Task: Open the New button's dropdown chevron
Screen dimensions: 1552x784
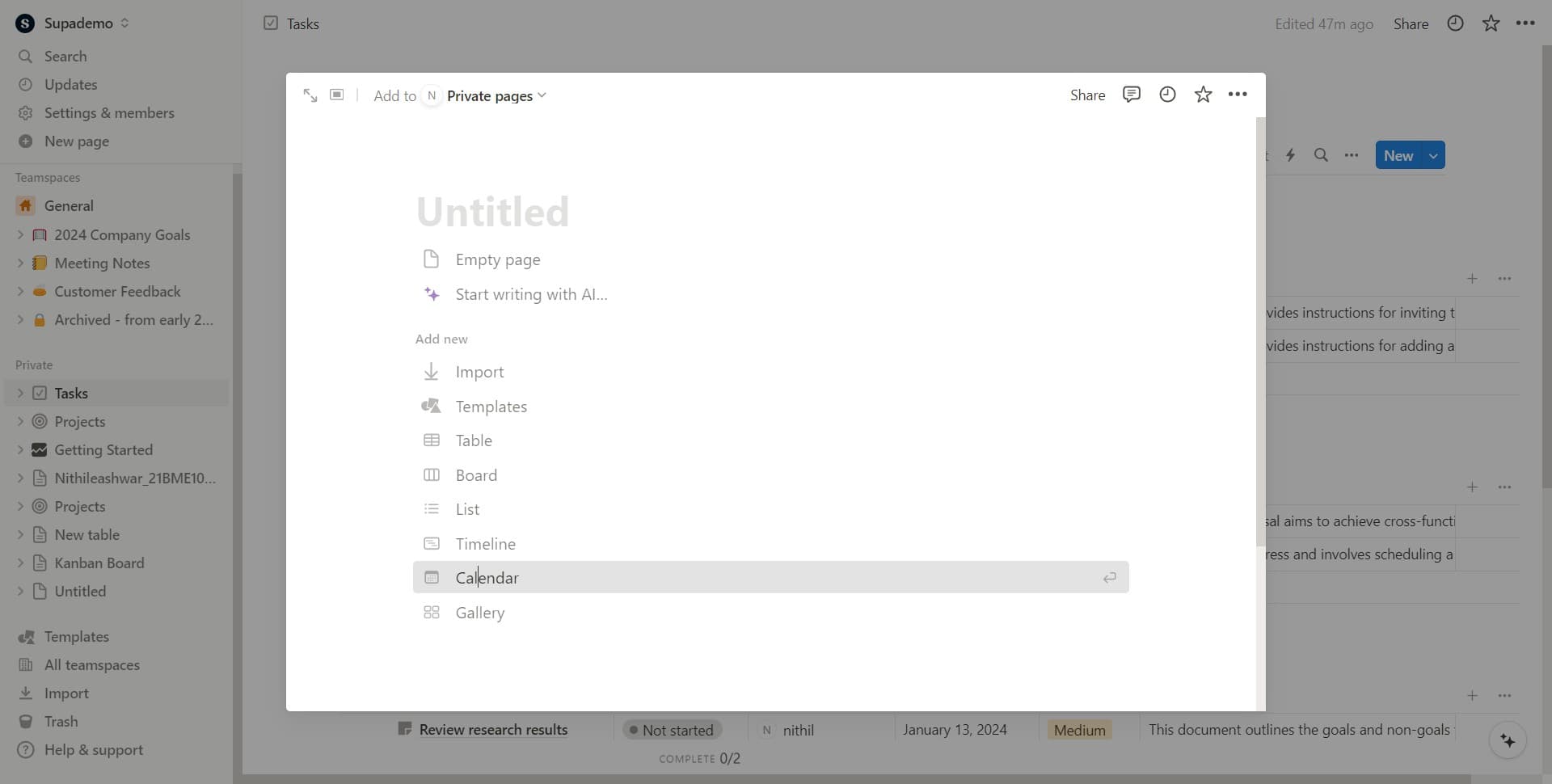Action: [x=1434, y=154]
